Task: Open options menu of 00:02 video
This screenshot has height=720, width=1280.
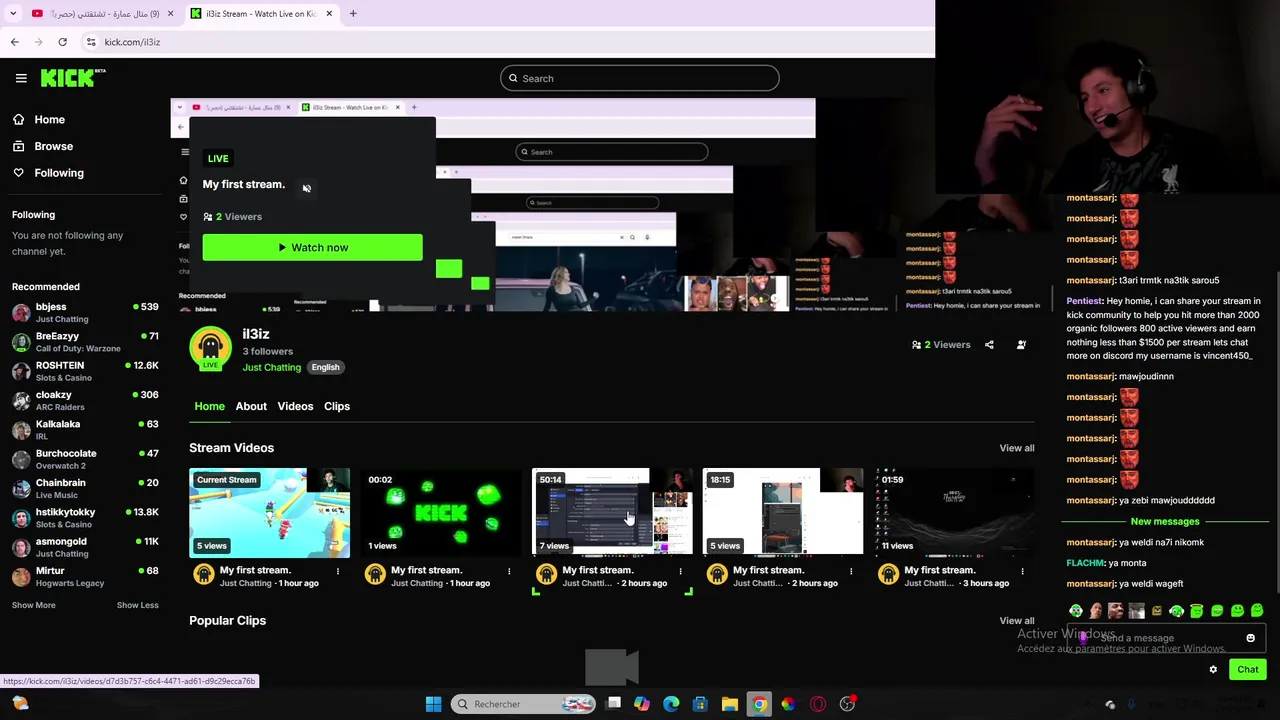Action: [509, 572]
